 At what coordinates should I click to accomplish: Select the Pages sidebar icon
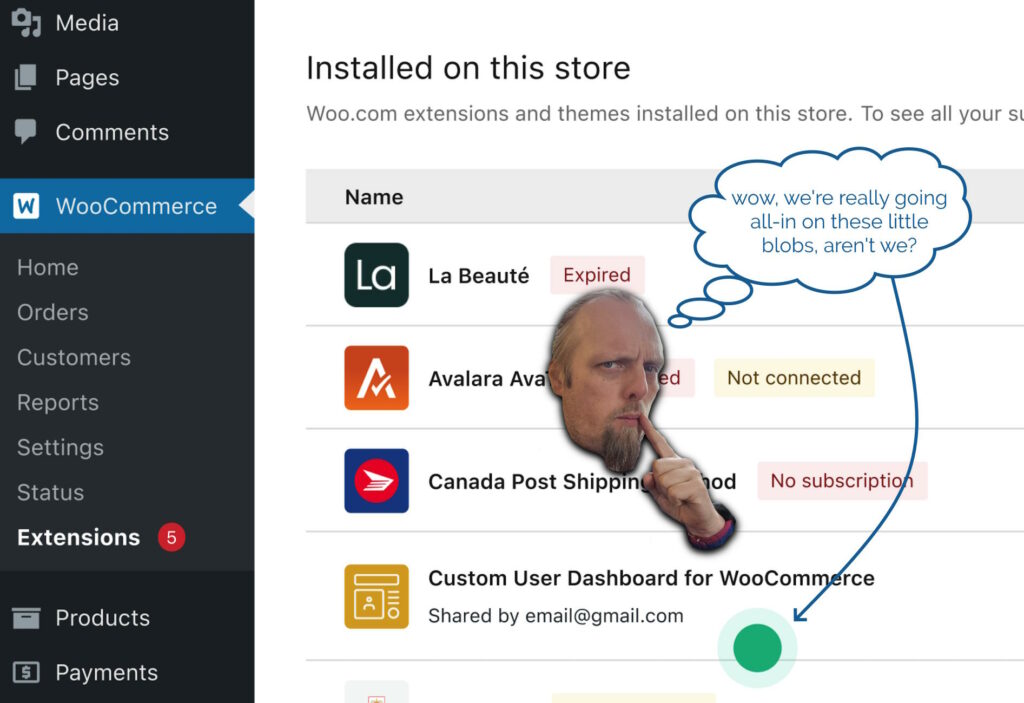tap(27, 77)
